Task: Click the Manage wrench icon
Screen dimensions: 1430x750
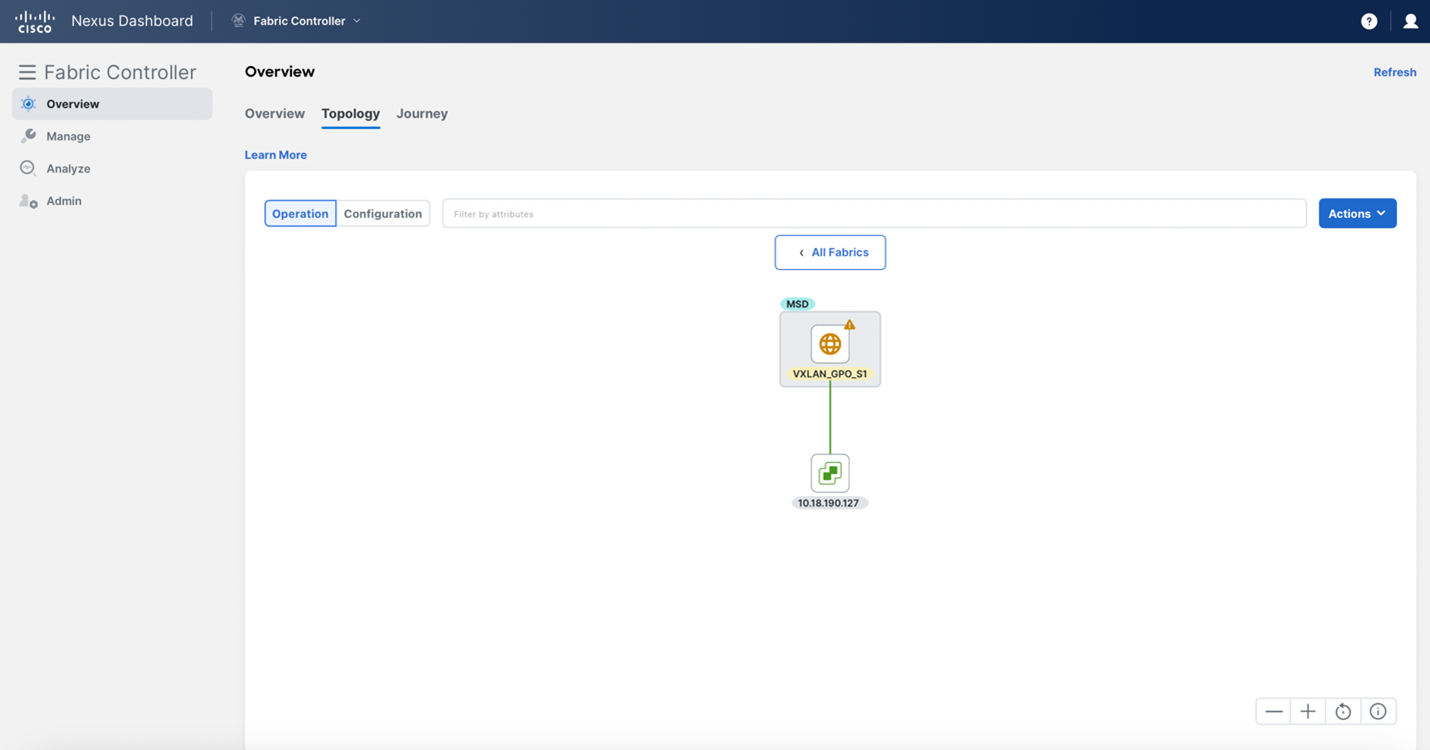Action: tap(28, 136)
